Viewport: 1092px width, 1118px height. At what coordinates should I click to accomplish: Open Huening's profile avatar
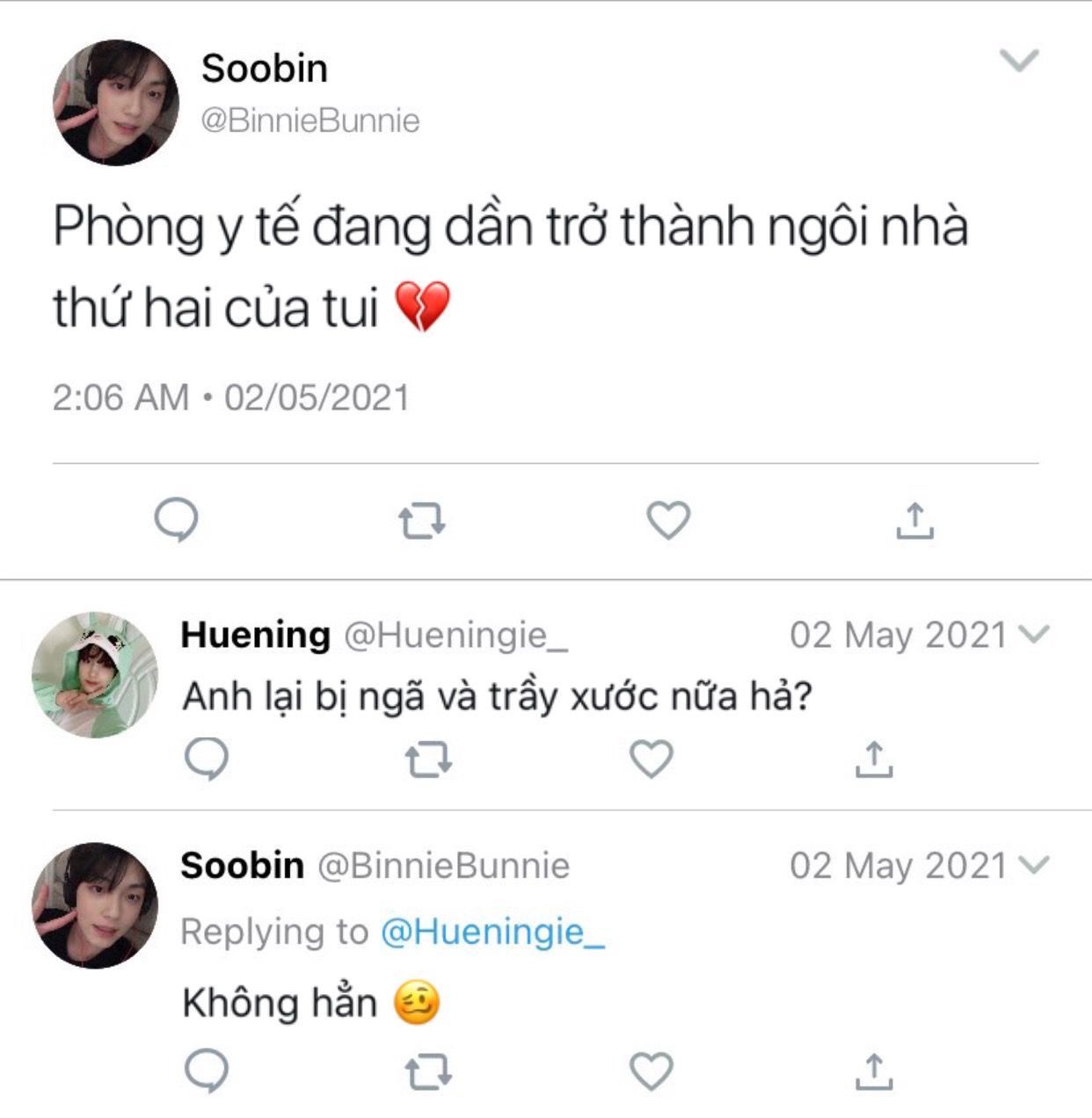tap(95, 675)
